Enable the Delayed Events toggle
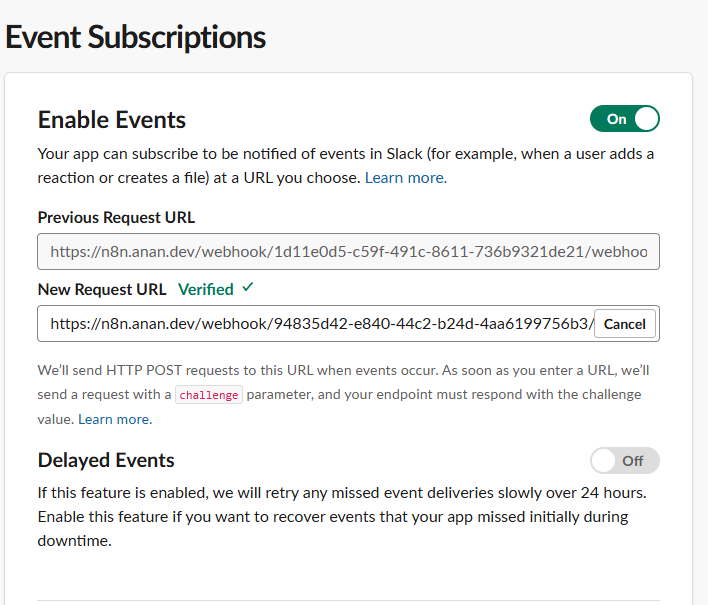Viewport: 708px width, 605px height. 625,461
